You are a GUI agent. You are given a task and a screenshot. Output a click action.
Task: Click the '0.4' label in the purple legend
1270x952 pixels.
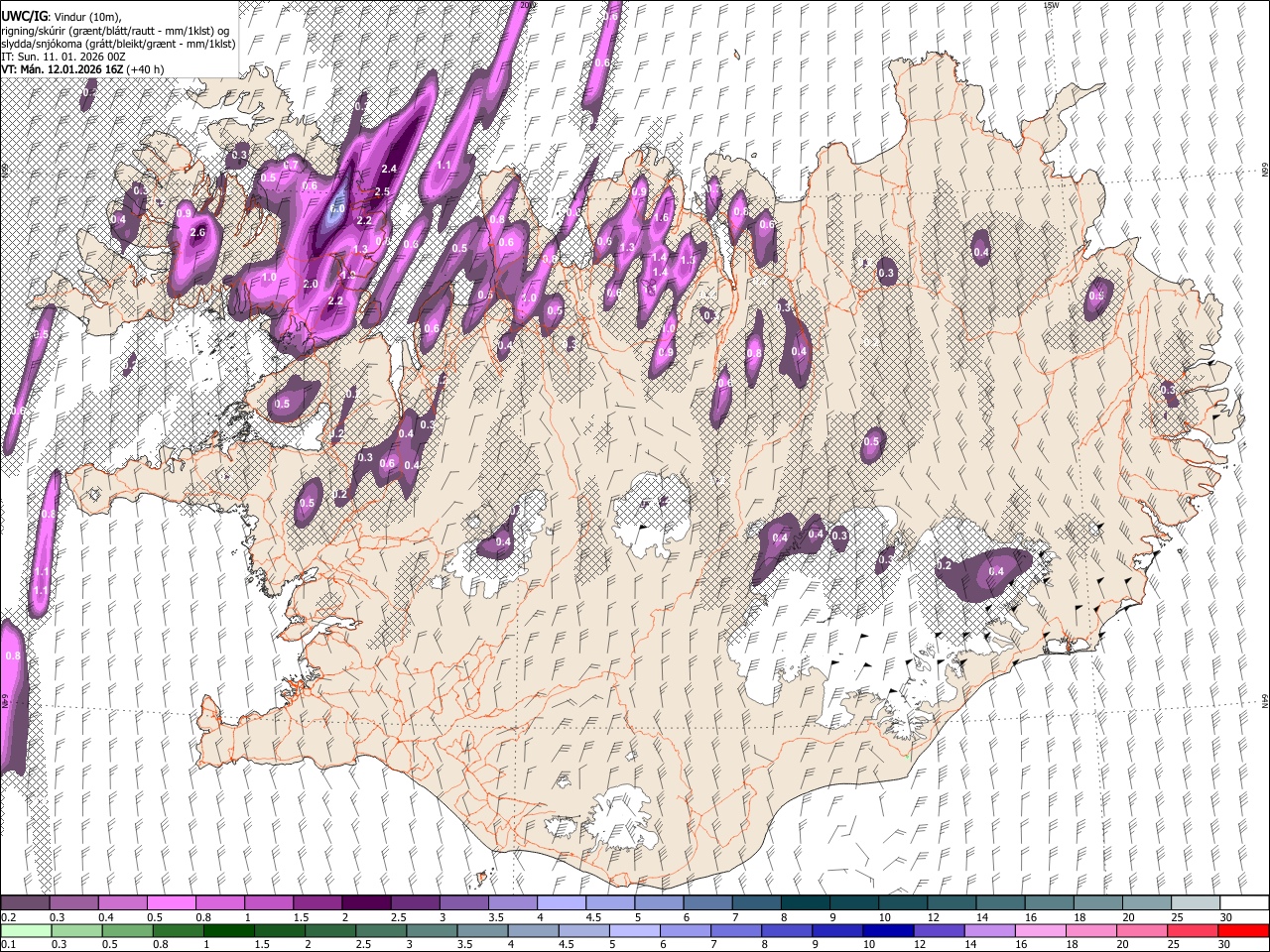click(105, 917)
